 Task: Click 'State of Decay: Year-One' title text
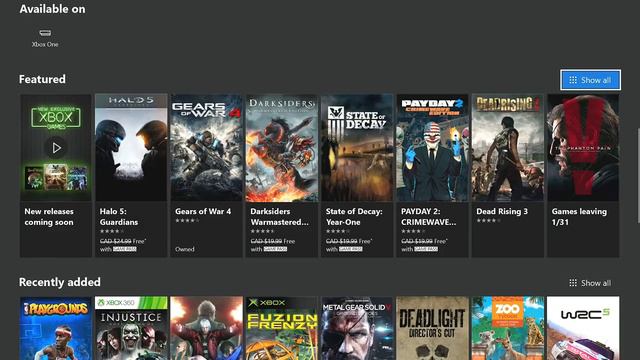tap(354, 217)
